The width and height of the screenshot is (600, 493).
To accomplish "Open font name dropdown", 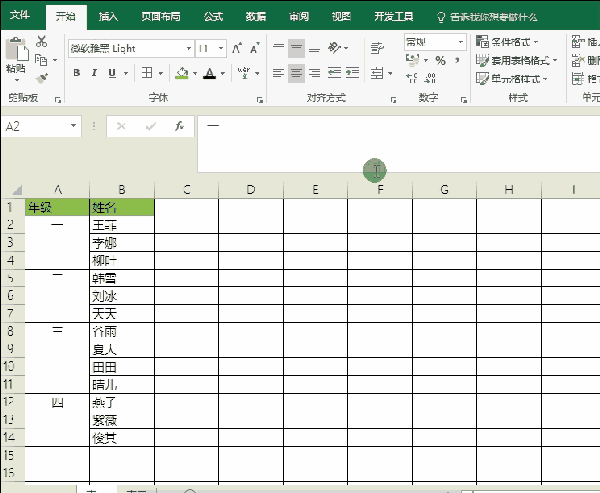I will tap(189, 49).
